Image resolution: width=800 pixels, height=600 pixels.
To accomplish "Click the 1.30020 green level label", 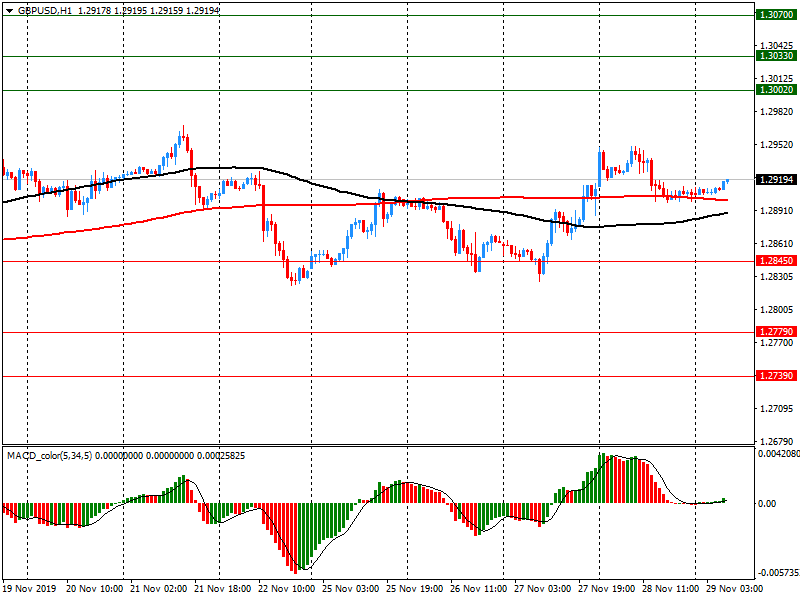I will click(x=775, y=90).
